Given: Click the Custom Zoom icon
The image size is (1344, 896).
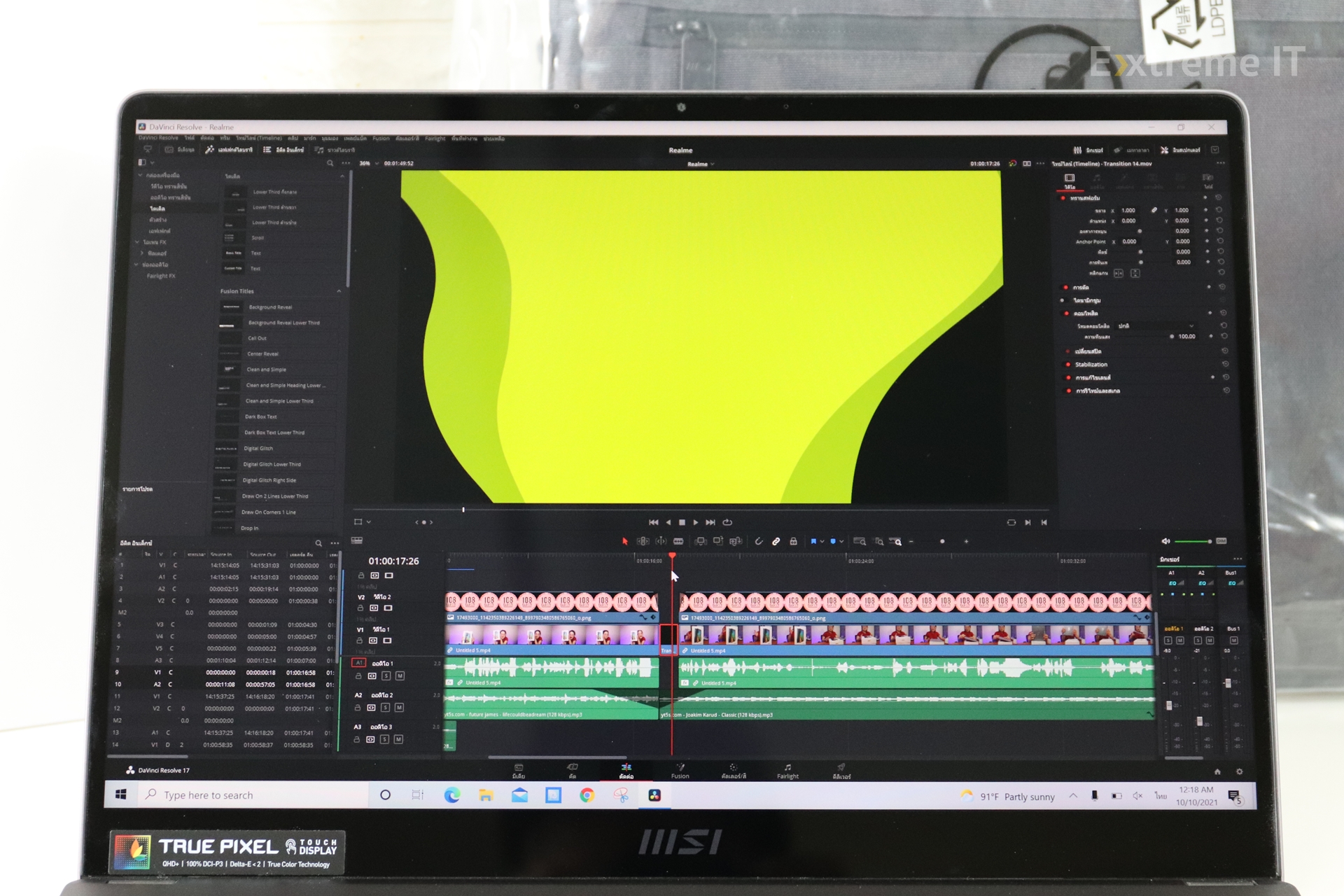Looking at the screenshot, I should [x=896, y=541].
